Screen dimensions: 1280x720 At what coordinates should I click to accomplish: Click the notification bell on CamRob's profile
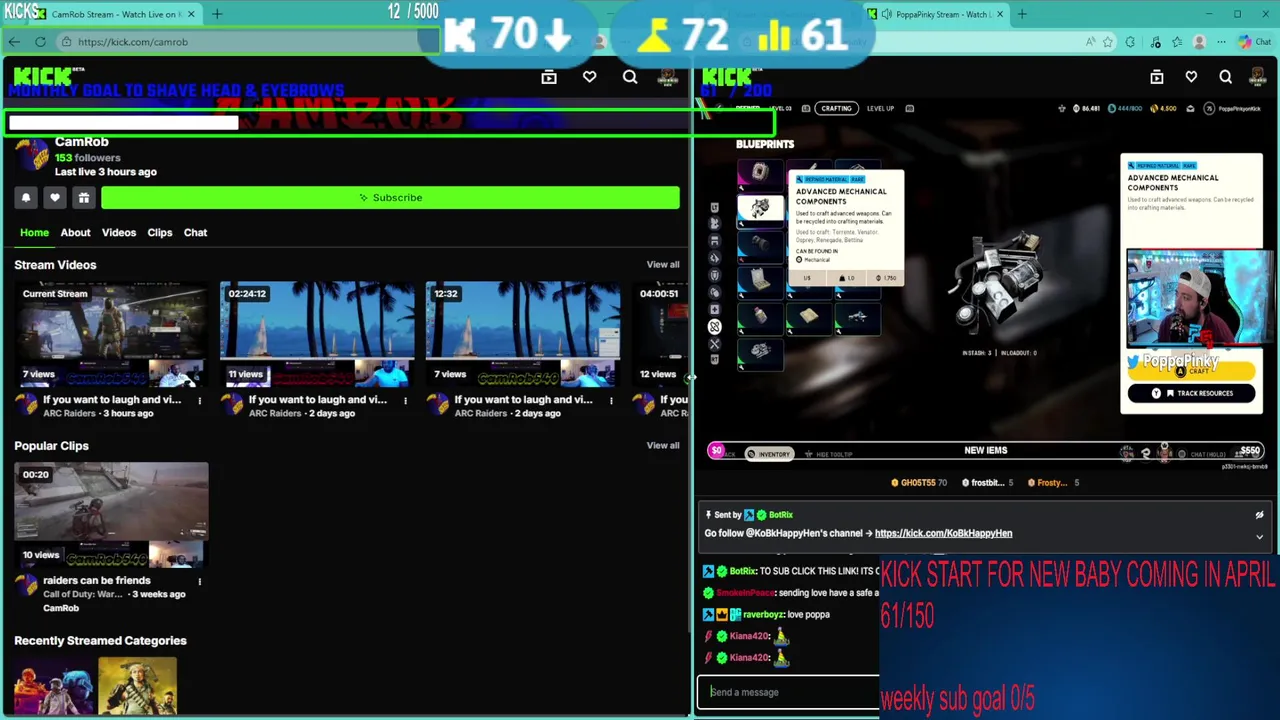click(x=26, y=198)
